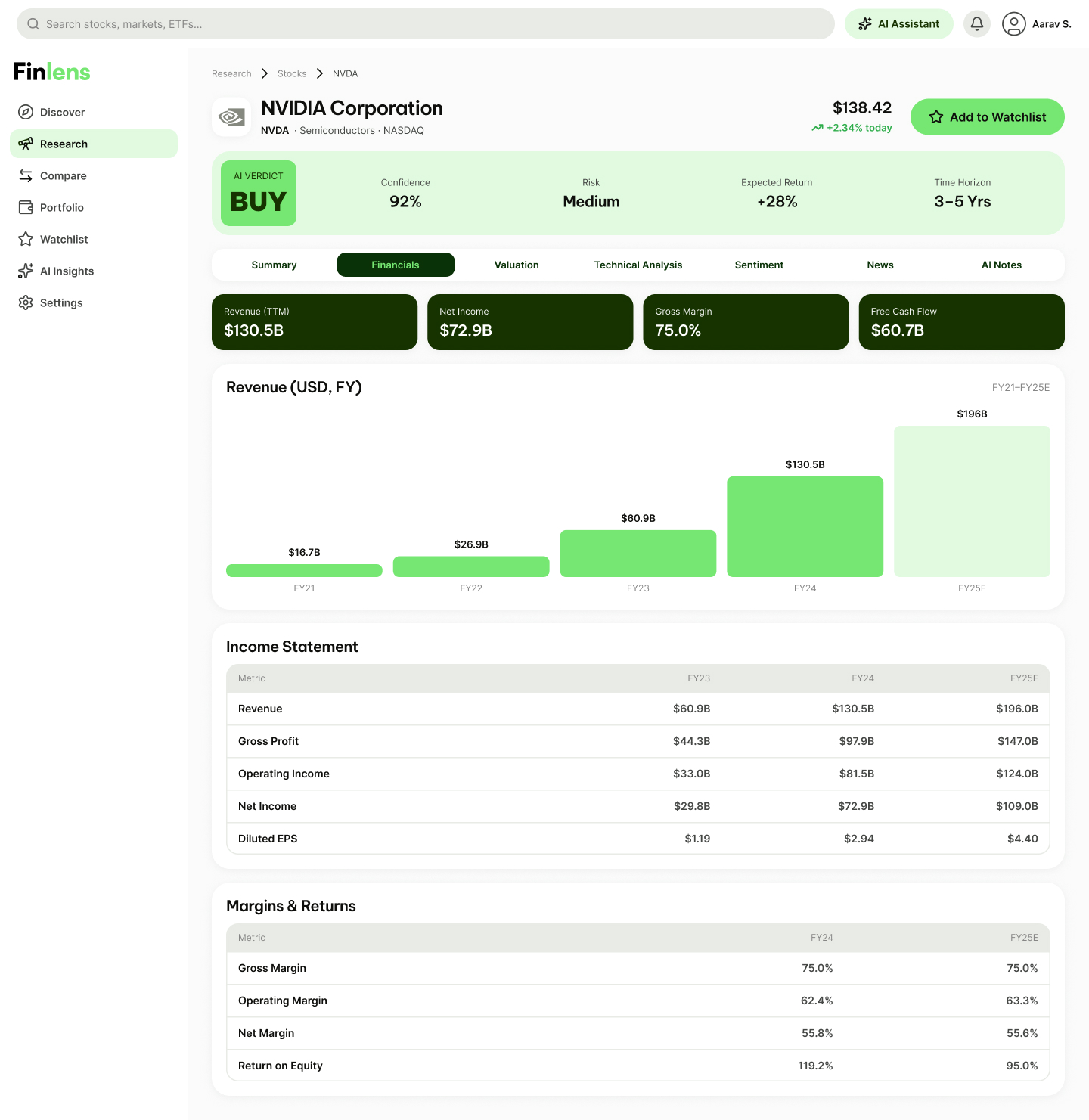Click the Settings gear icon
This screenshot has width=1089, height=1120.
tap(26, 302)
